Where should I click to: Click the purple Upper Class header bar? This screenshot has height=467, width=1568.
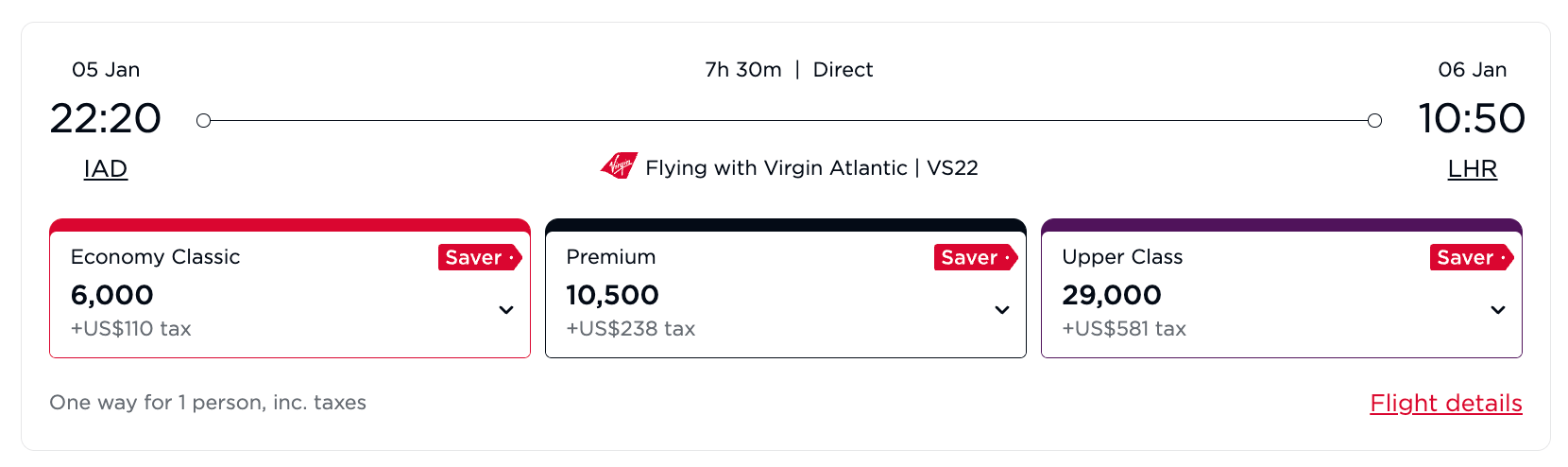click(1281, 225)
